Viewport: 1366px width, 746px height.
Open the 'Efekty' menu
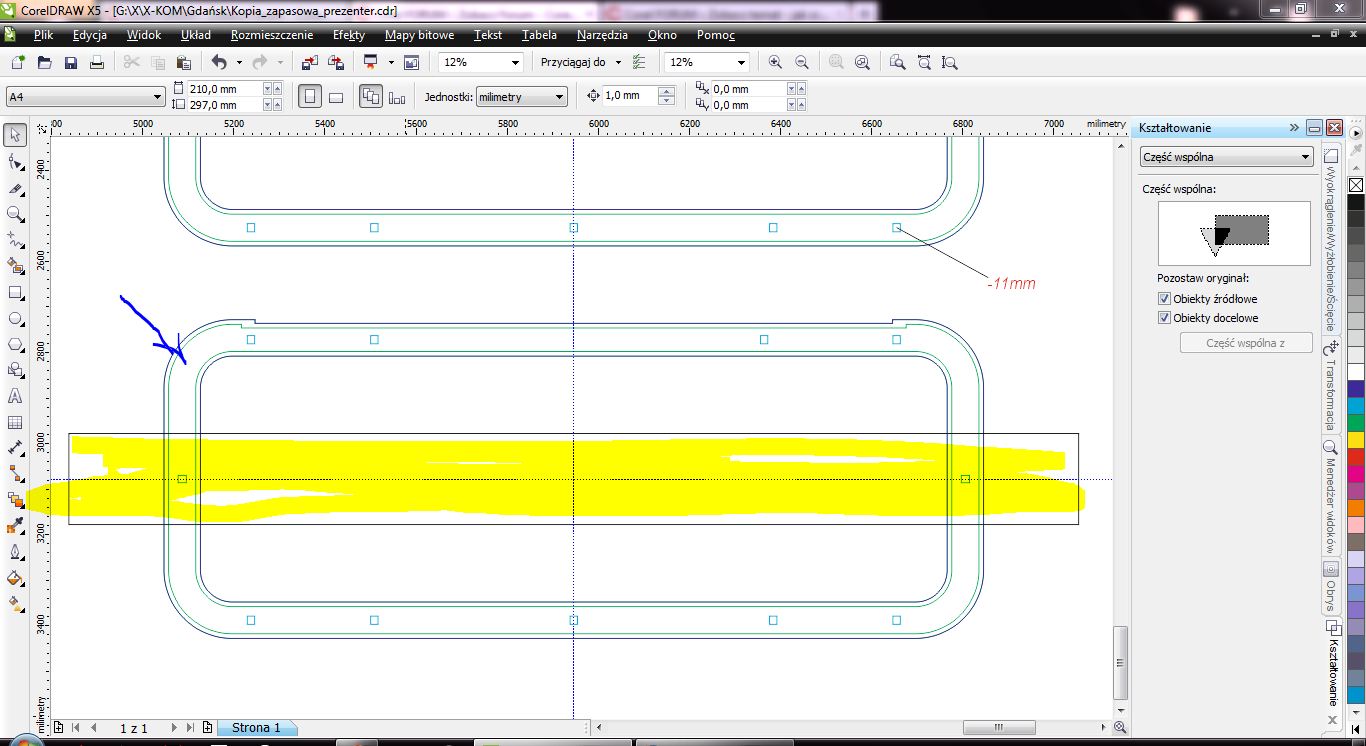point(349,35)
